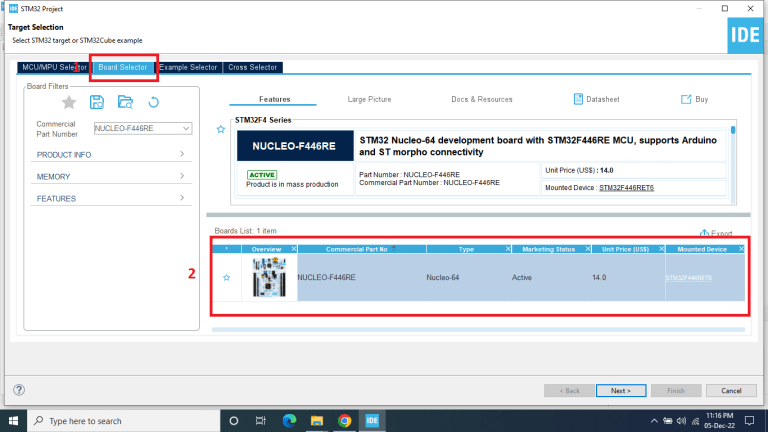Click the vertical scrollbar of the feature card
Screen dimensions: 768x432
733,164
